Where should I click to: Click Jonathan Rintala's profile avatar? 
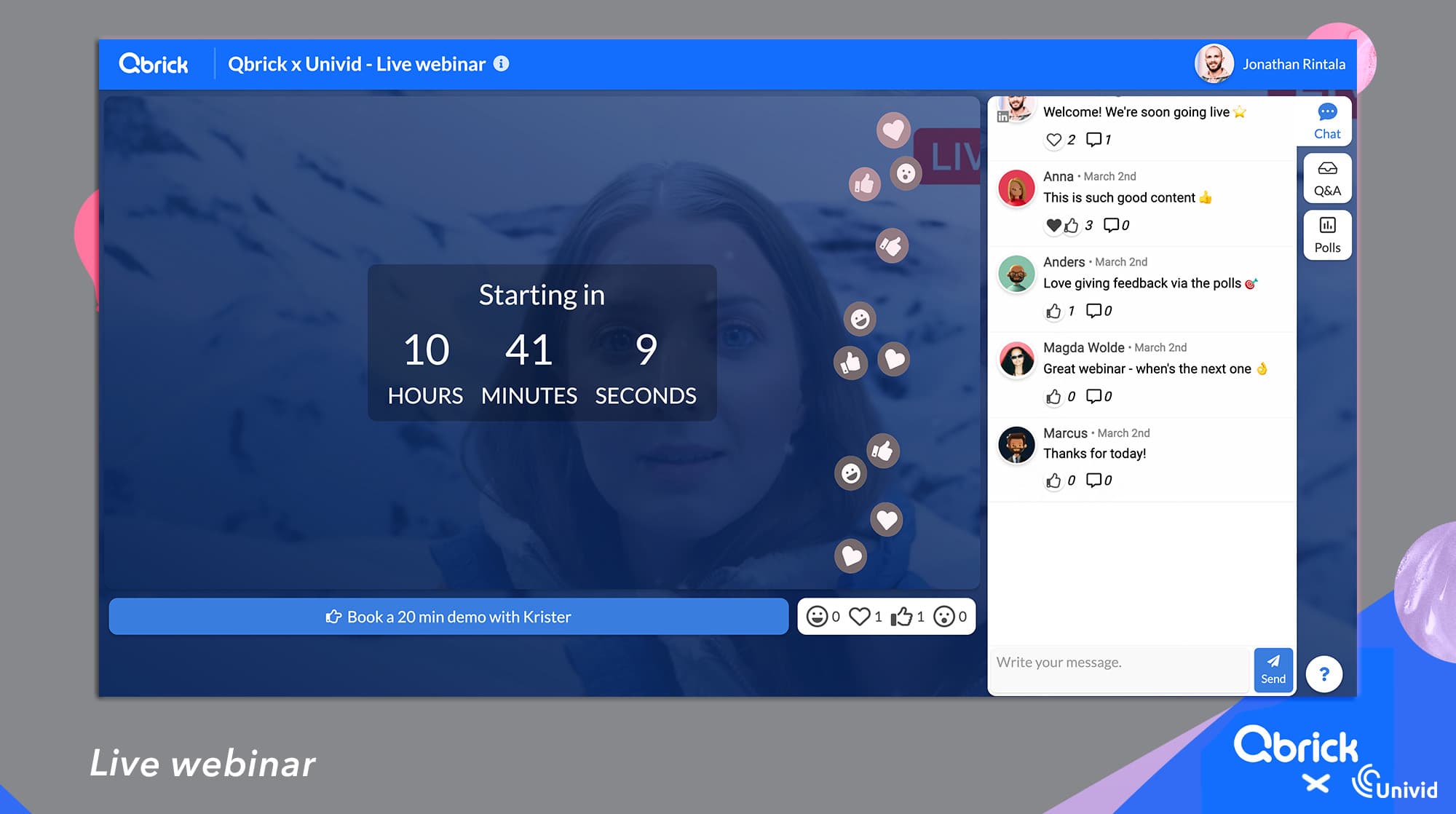pos(1214,64)
